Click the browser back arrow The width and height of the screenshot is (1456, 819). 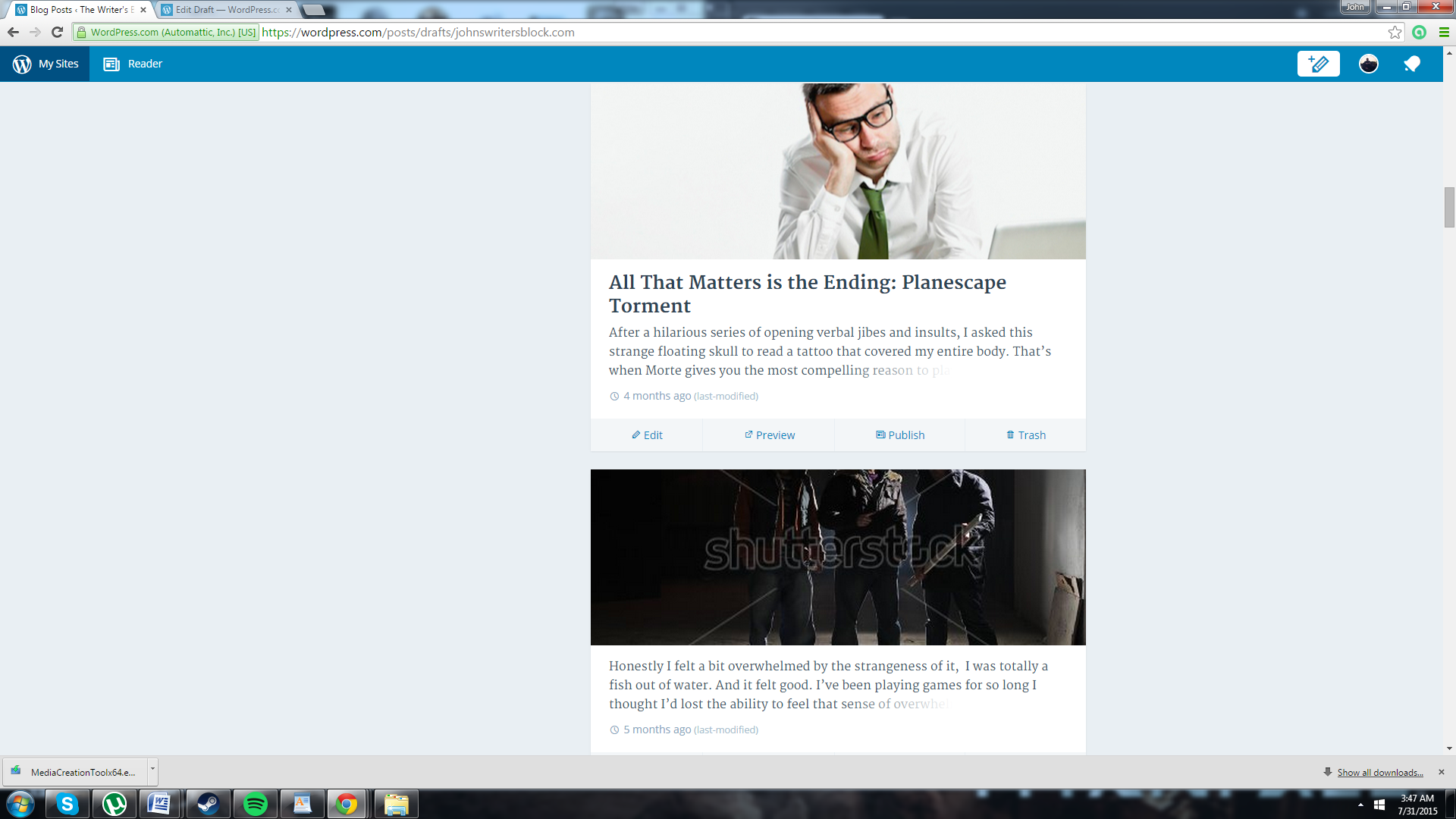click(13, 32)
